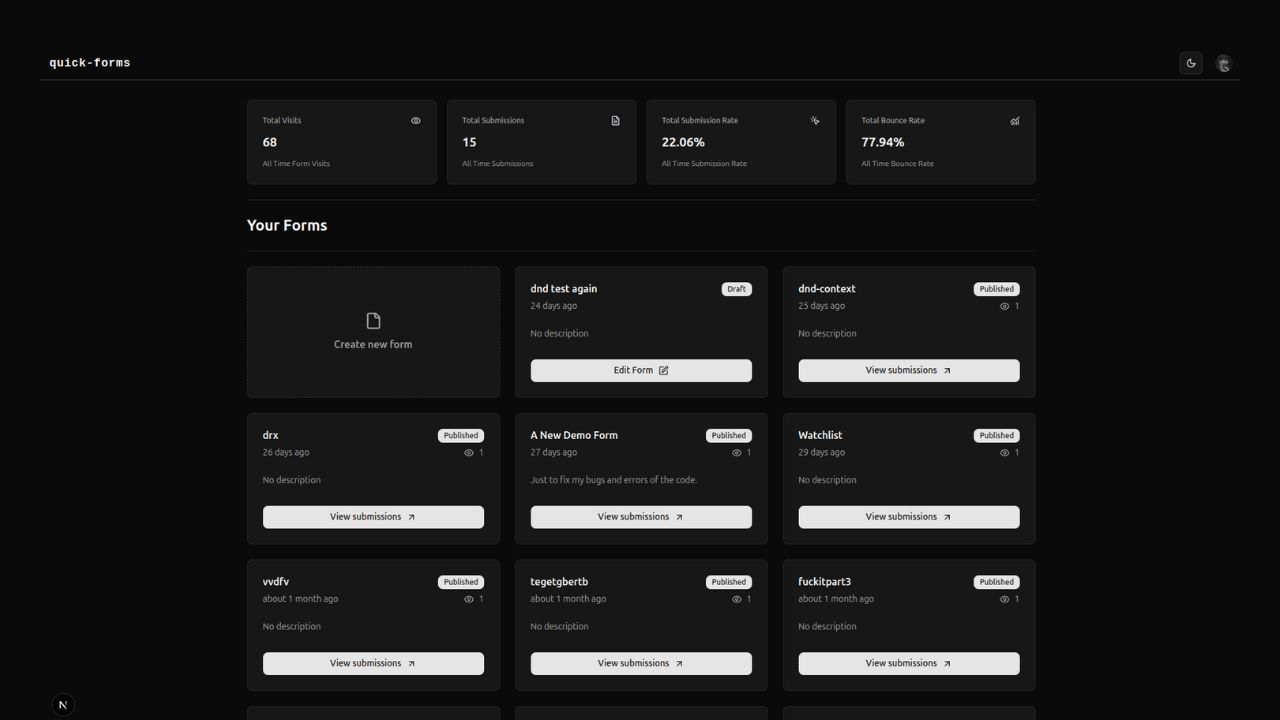Click the chart icon on Total Bounce Rate card
The image size is (1280, 720).
click(x=1014, y=120)
